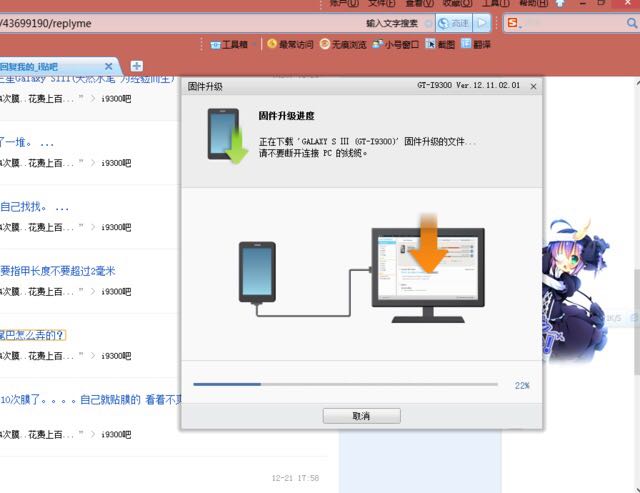Click the phone download icon in dialog

tap(227, 136)
